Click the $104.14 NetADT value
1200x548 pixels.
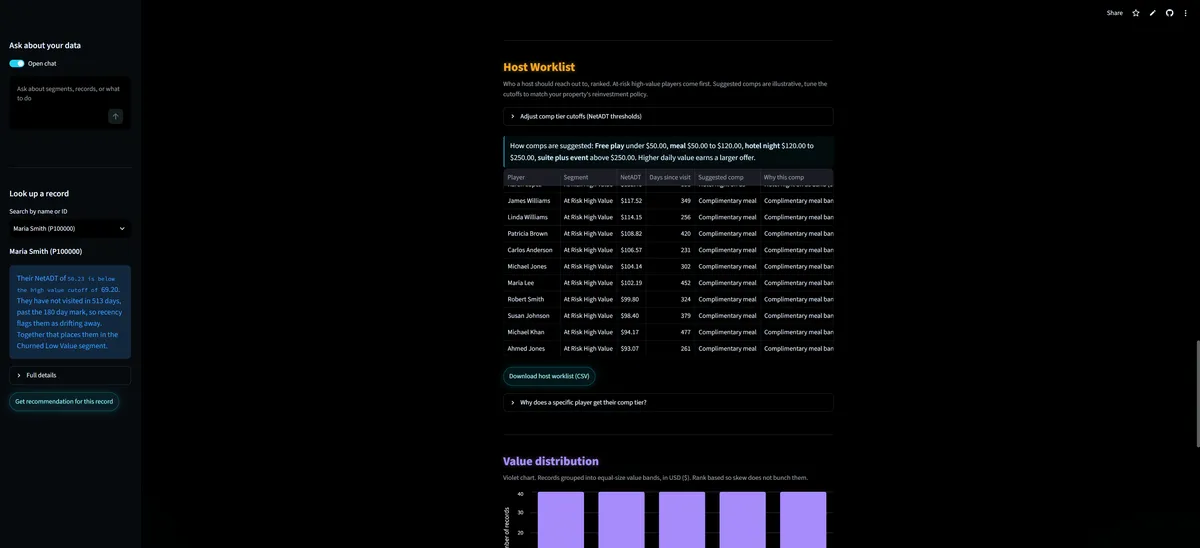[x=631, y=266]
